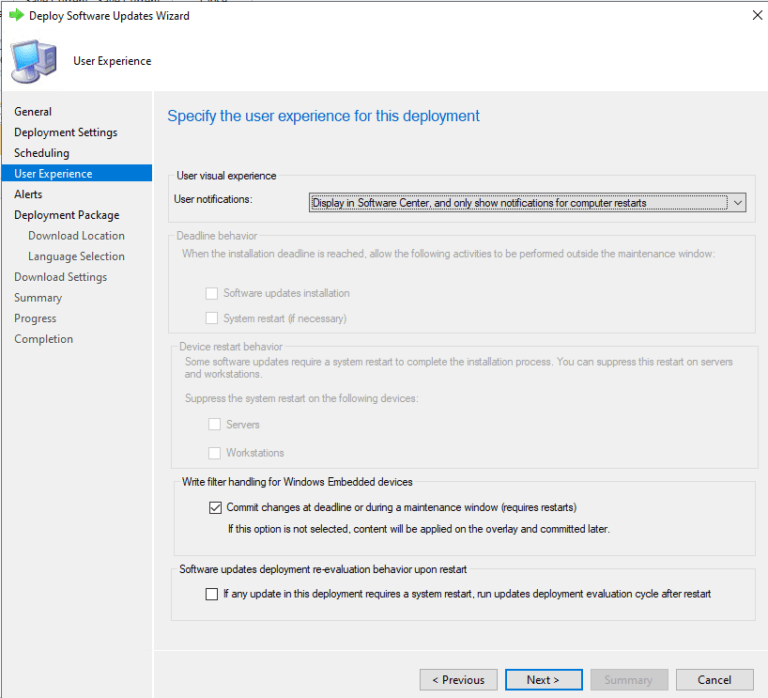This screenshot has width=768, height=698.
Task: Click the 'User visual experience' group label
Action: 226,176
